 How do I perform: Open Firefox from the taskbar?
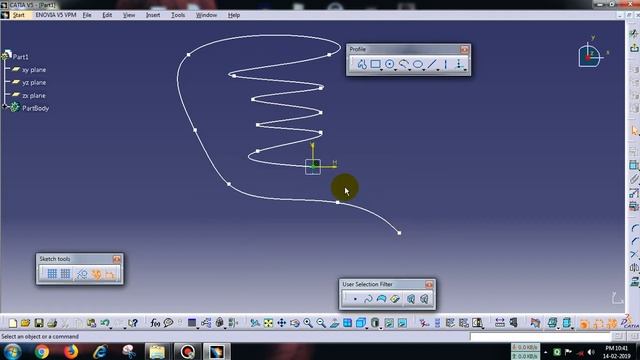[x=71, y=351]
